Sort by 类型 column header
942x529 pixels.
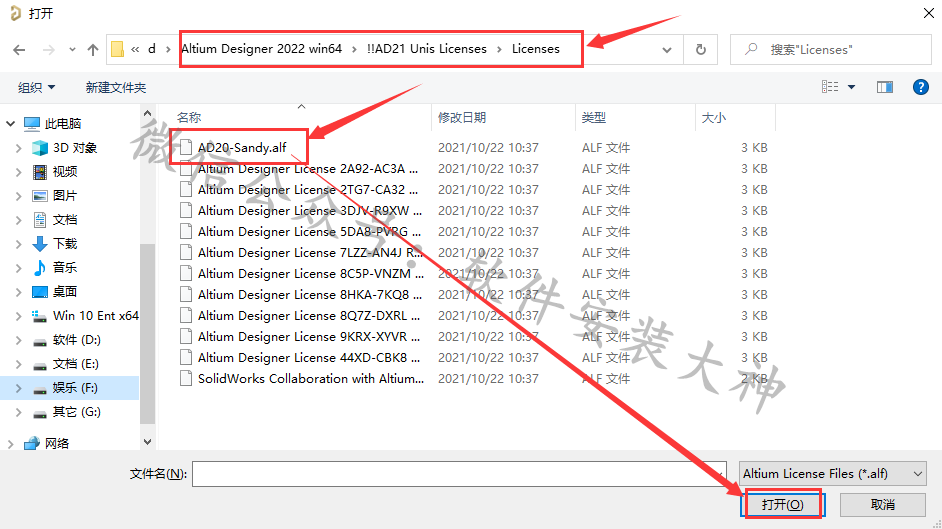(x=594, y=118)
